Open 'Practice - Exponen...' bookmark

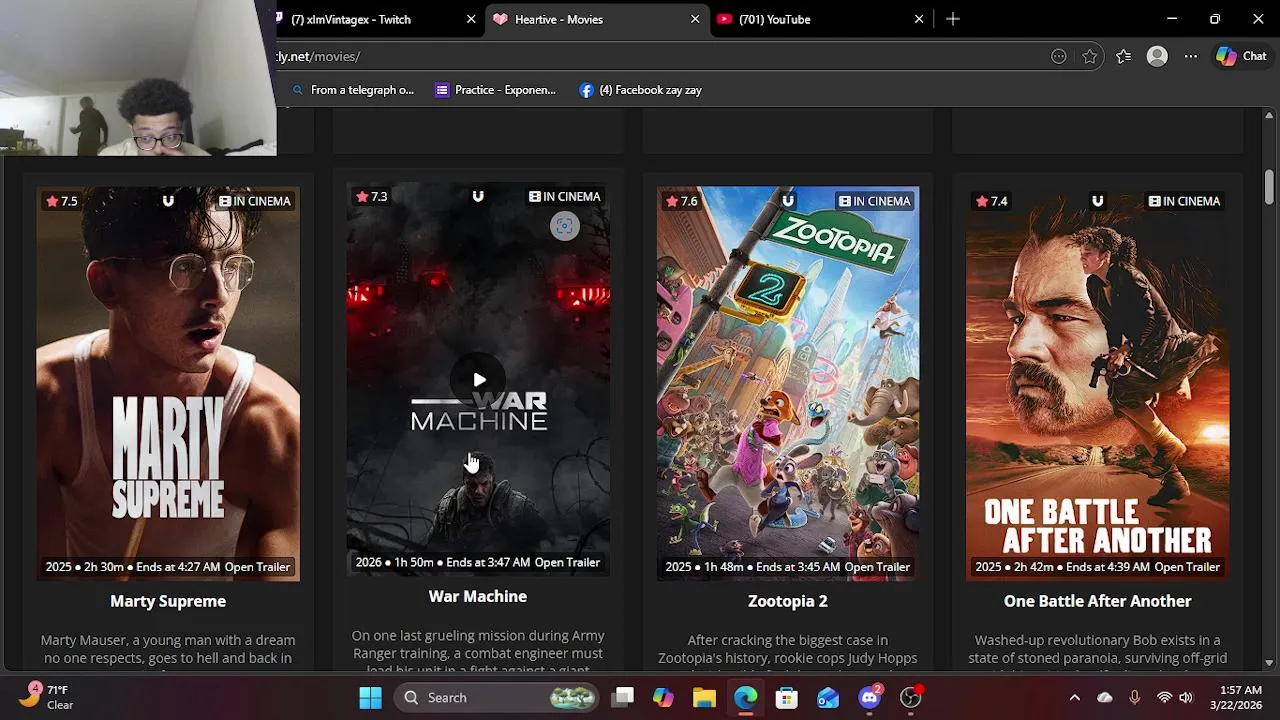pos(496,90)
